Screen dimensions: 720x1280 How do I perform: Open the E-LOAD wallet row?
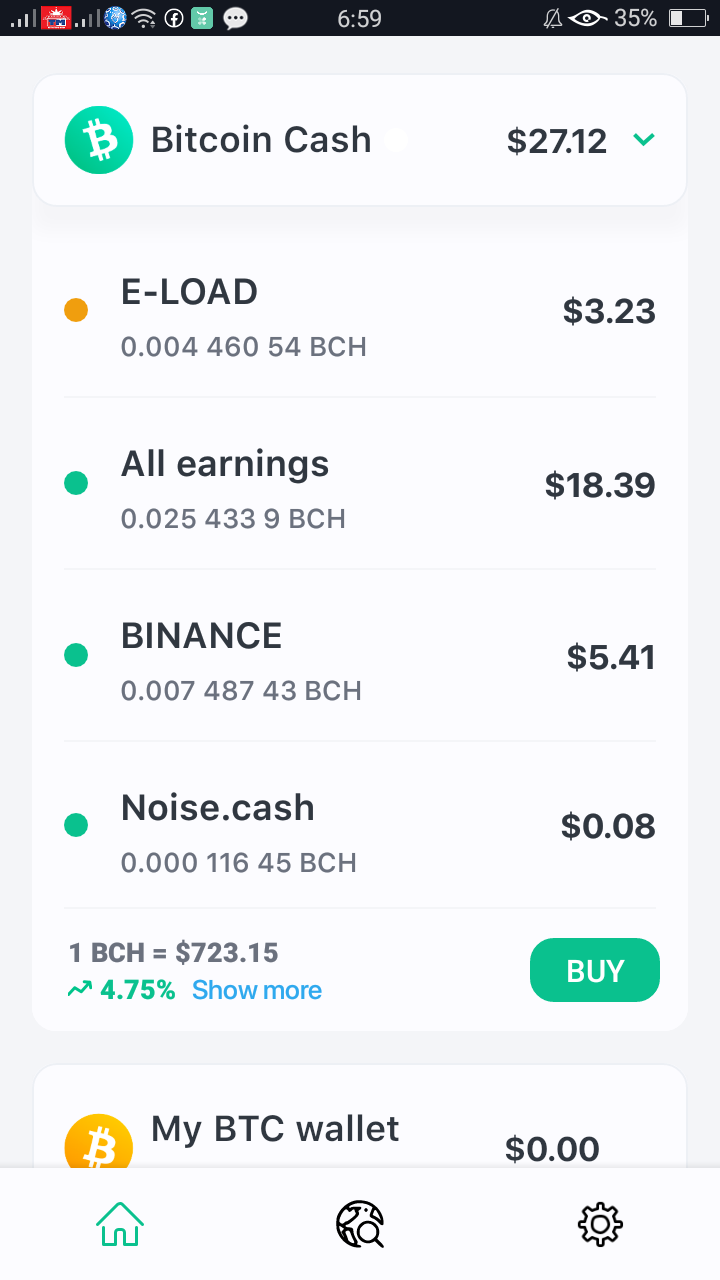pos(360,311)
